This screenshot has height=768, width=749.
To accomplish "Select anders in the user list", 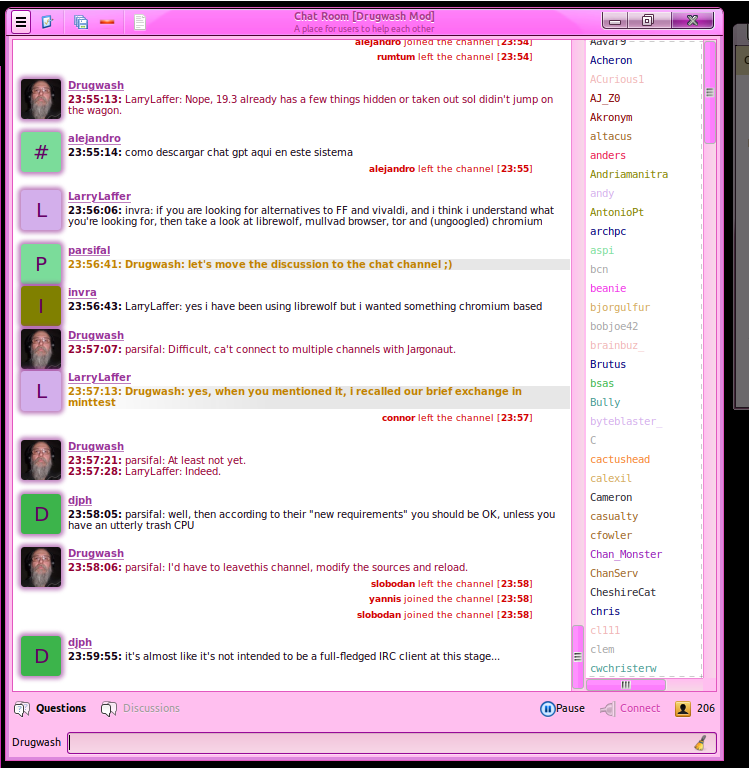I will tap(607, 155).
